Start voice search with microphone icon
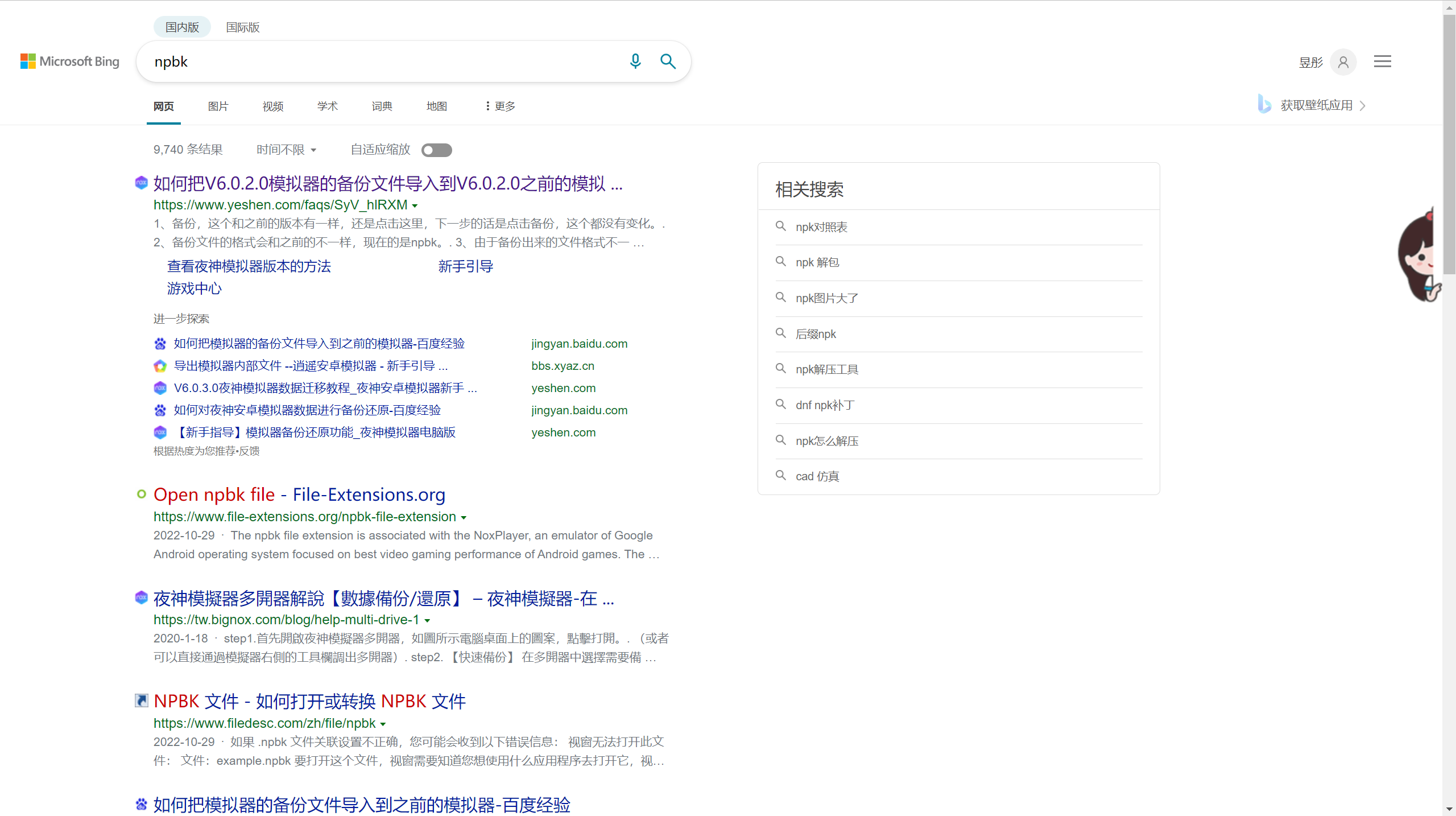This screenshot has width=1456, height=816. pos(635,61)
